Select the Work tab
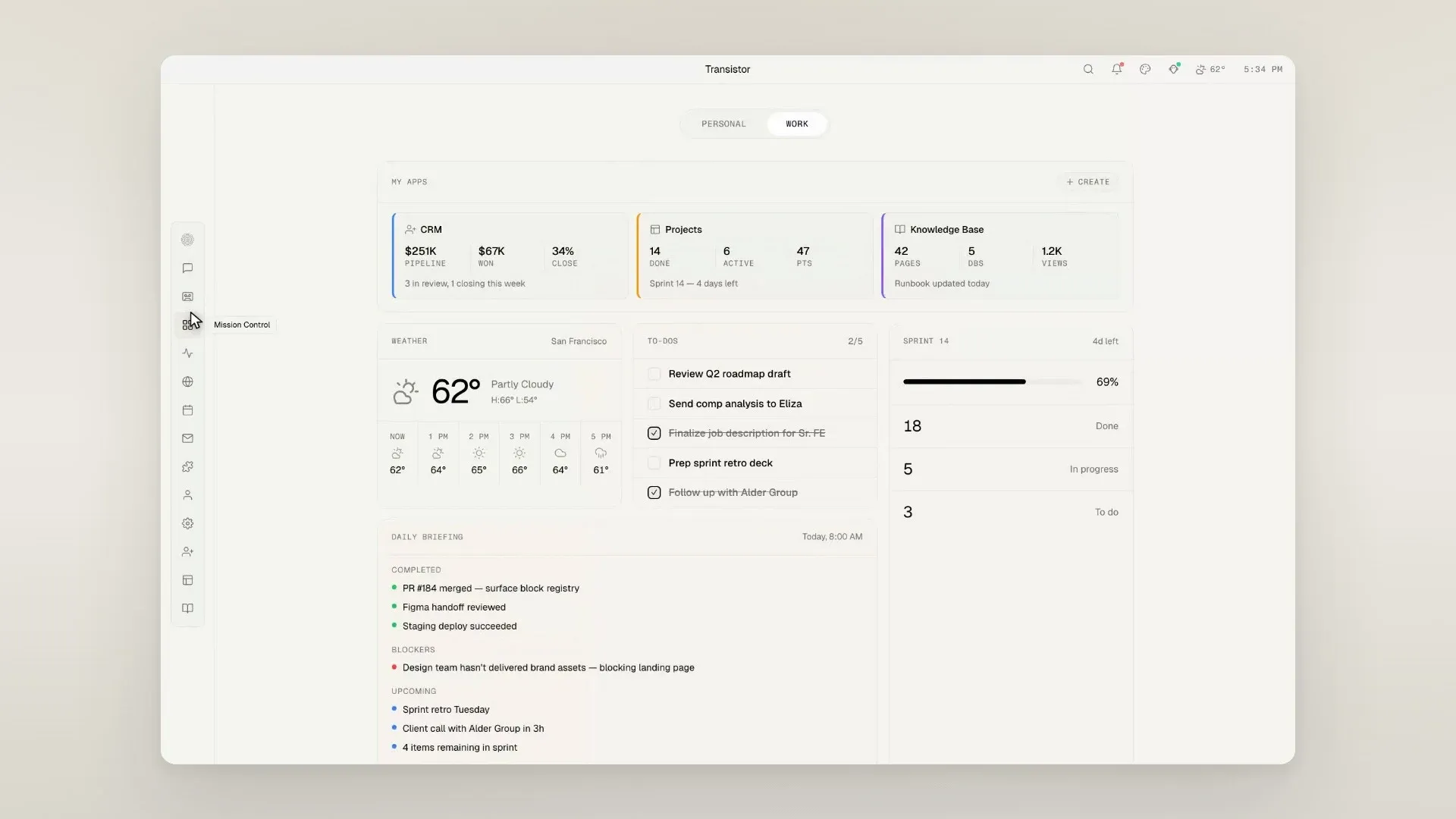 click(x=796, y=124)
